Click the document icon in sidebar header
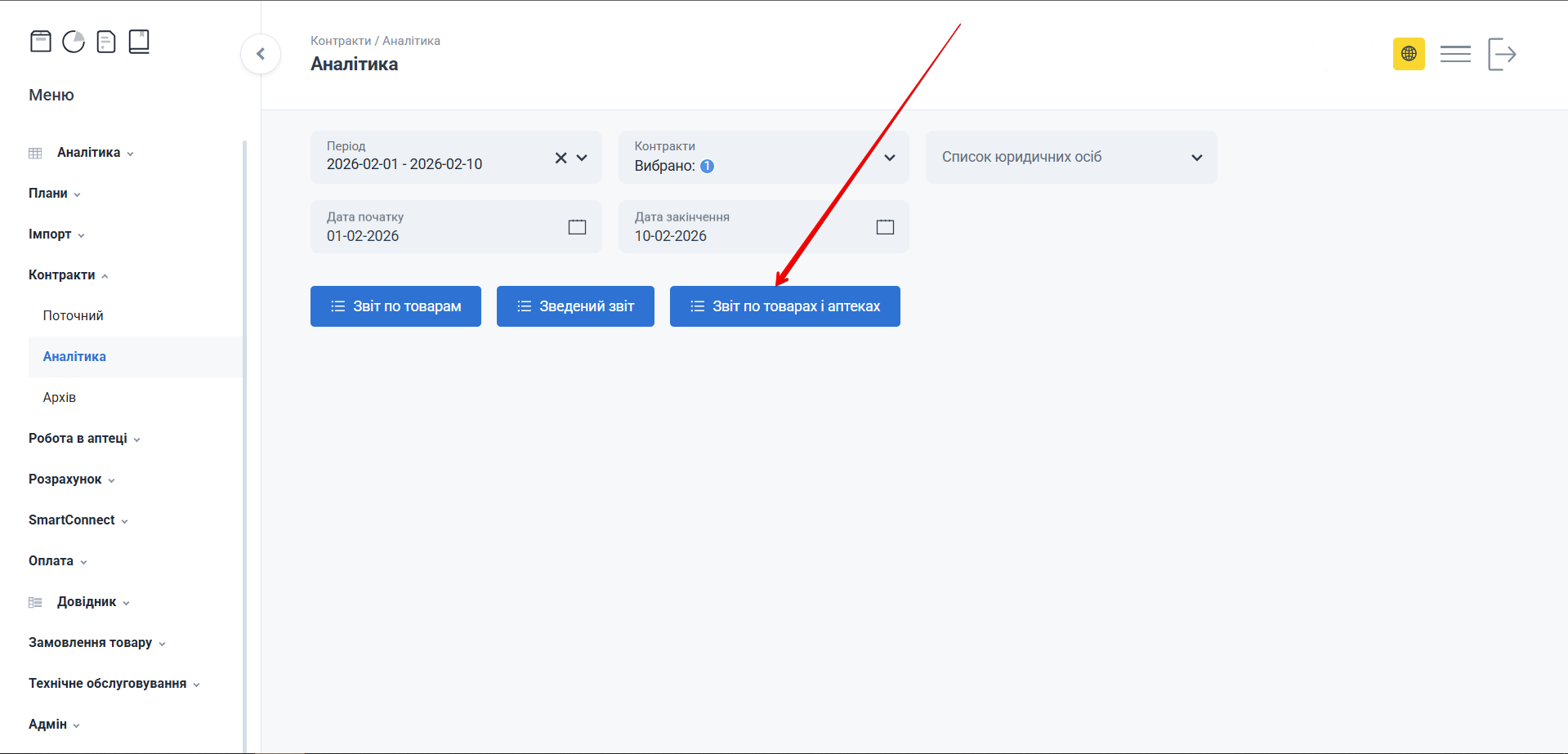1568x754 pixels. pyautogui.click(x=106, y=42)
